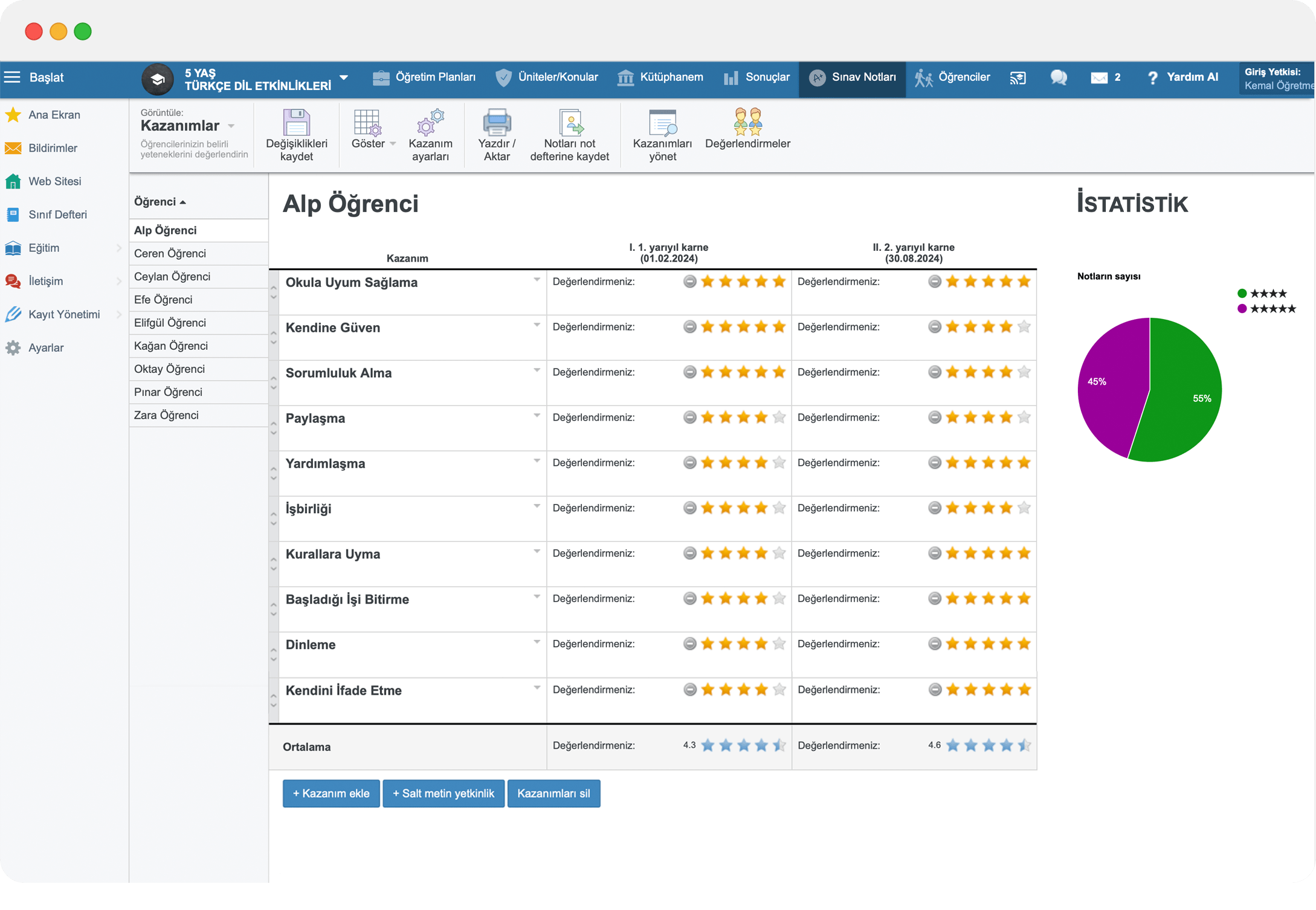The height and width of the screenshot is (910, 1316).
Task: Open the mail envelope icon with 2
Action: coord(1099,77)
